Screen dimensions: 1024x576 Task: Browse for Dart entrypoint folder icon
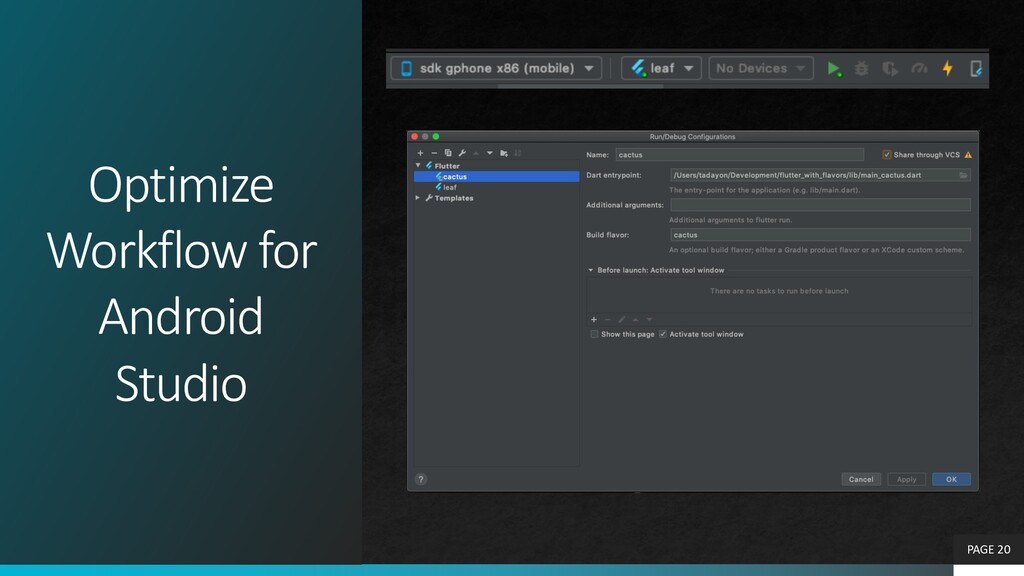coord(963,175)
